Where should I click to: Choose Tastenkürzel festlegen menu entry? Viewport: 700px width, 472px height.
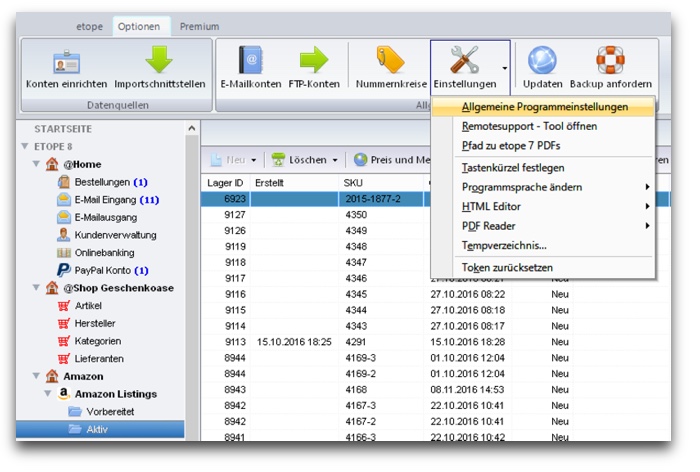(x=543, y=168)
